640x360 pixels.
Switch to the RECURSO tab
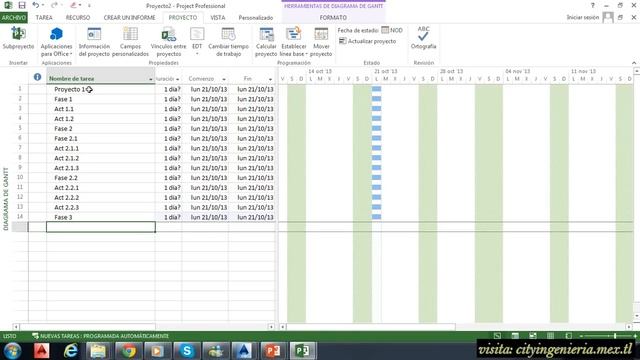tap(78, 18)
